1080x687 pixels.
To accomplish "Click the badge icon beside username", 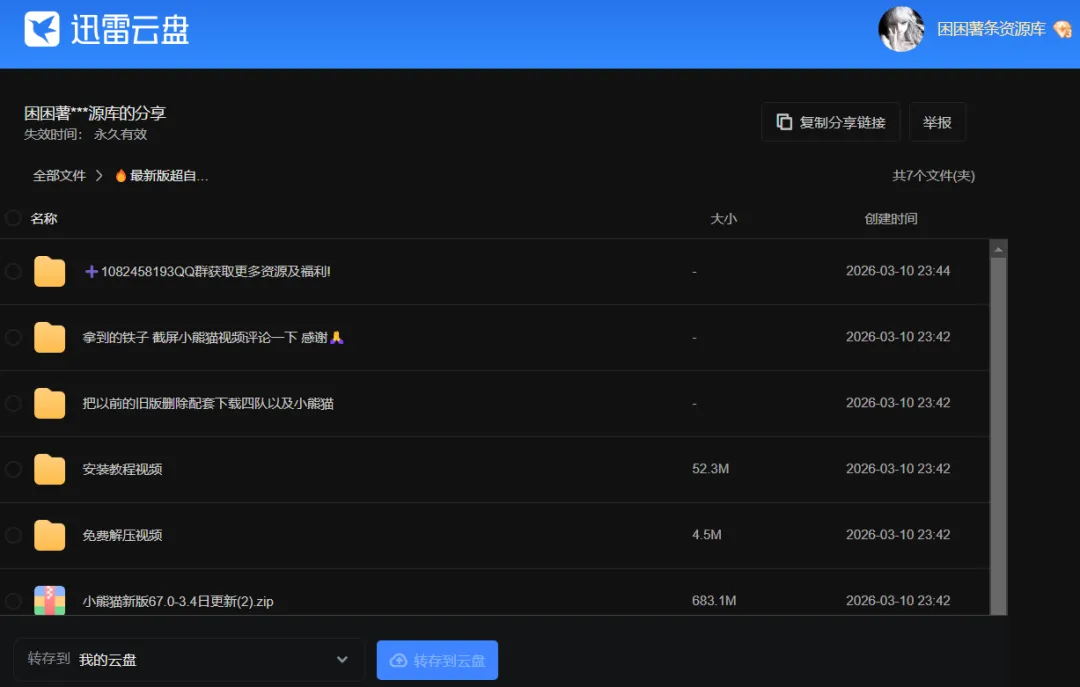I will (x=1063, y=30).
